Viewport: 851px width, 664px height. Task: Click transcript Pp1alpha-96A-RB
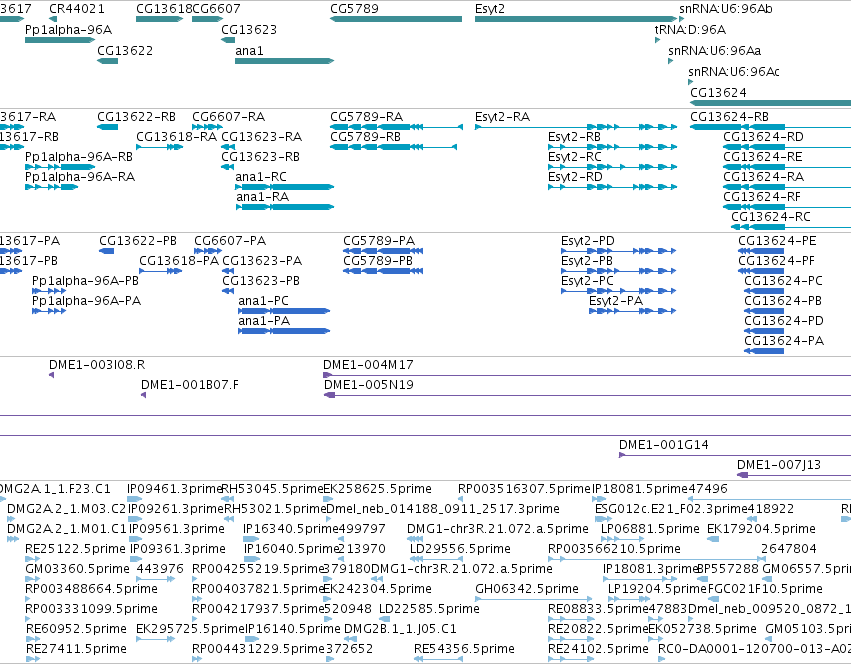tap(79, 157)
